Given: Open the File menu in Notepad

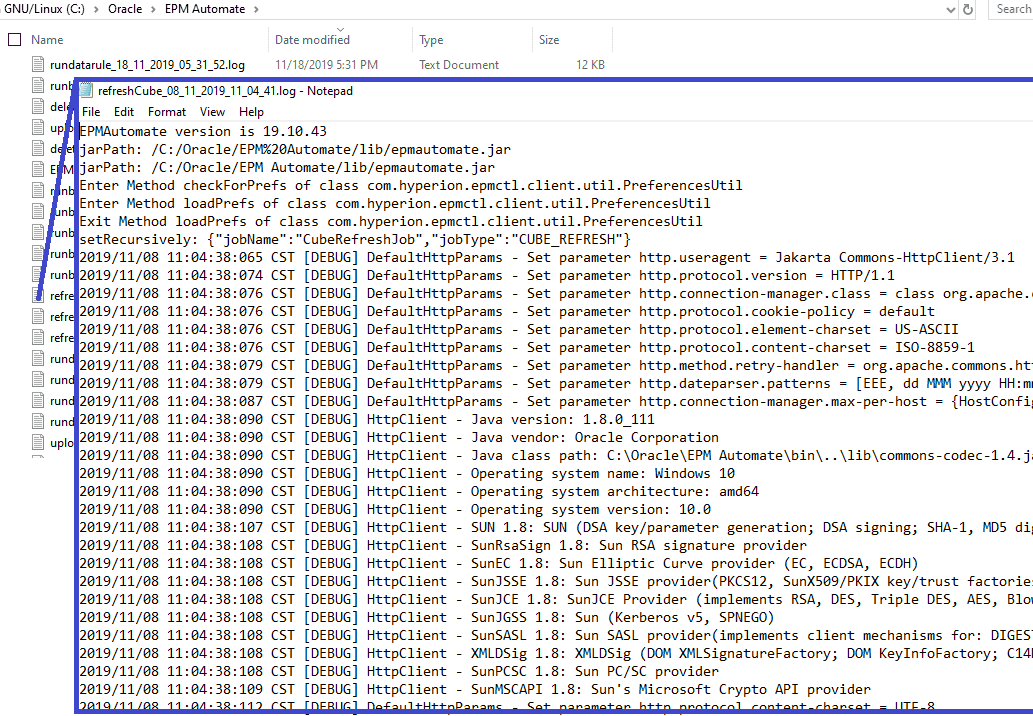Looking at the screenshot, I should pyautogui.click(x=91, y=112).
